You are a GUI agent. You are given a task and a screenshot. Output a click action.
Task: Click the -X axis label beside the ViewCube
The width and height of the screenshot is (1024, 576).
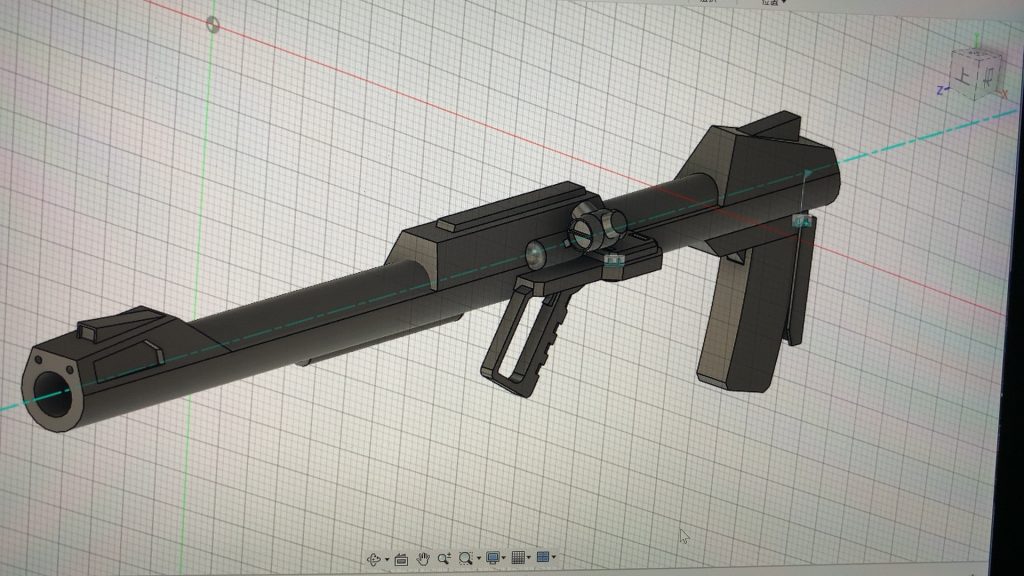(1003, 93)
